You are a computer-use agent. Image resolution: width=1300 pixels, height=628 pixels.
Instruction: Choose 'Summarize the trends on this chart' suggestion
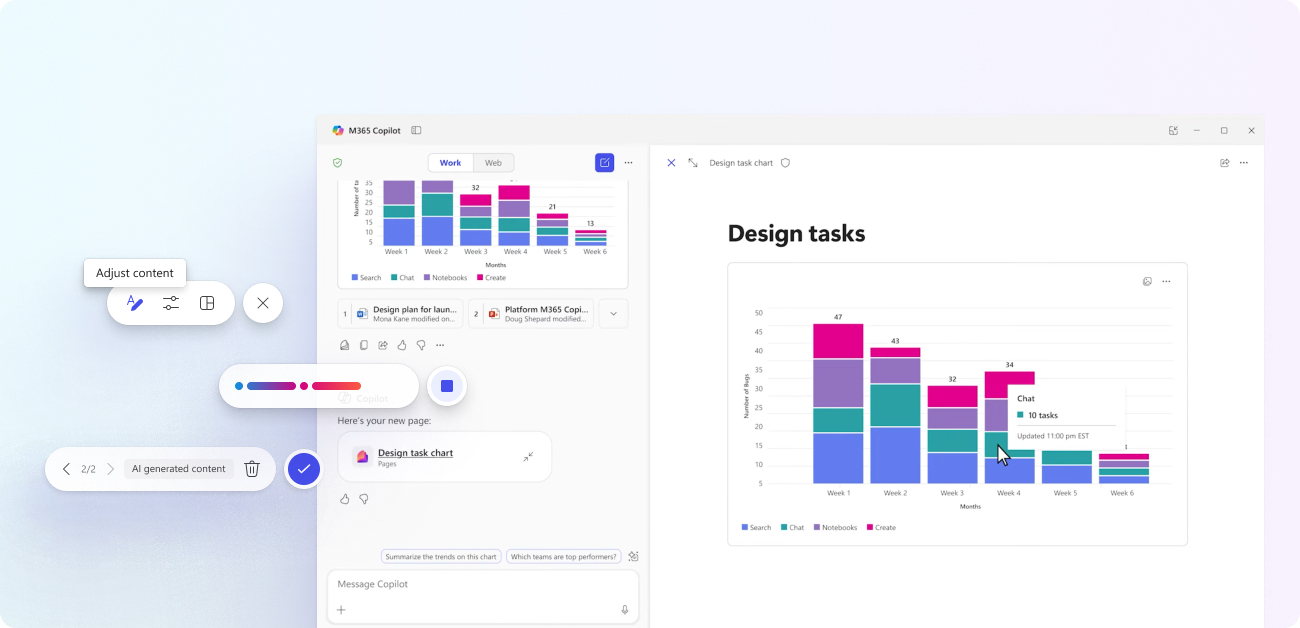pyautogui.click(x=441, y=557)
